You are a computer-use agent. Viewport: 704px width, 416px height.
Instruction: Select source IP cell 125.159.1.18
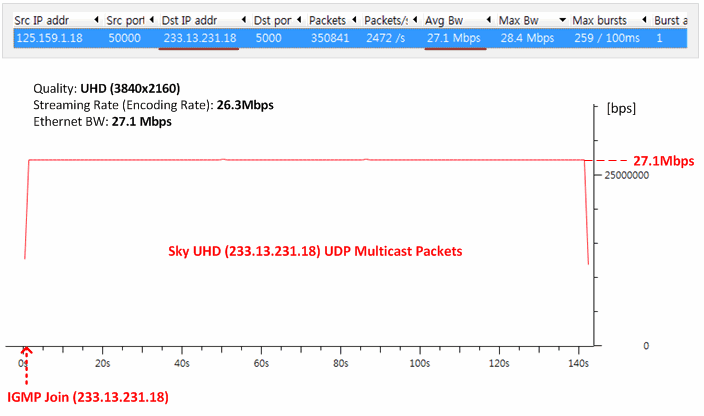pyautogui.click(x=49, y=38)
